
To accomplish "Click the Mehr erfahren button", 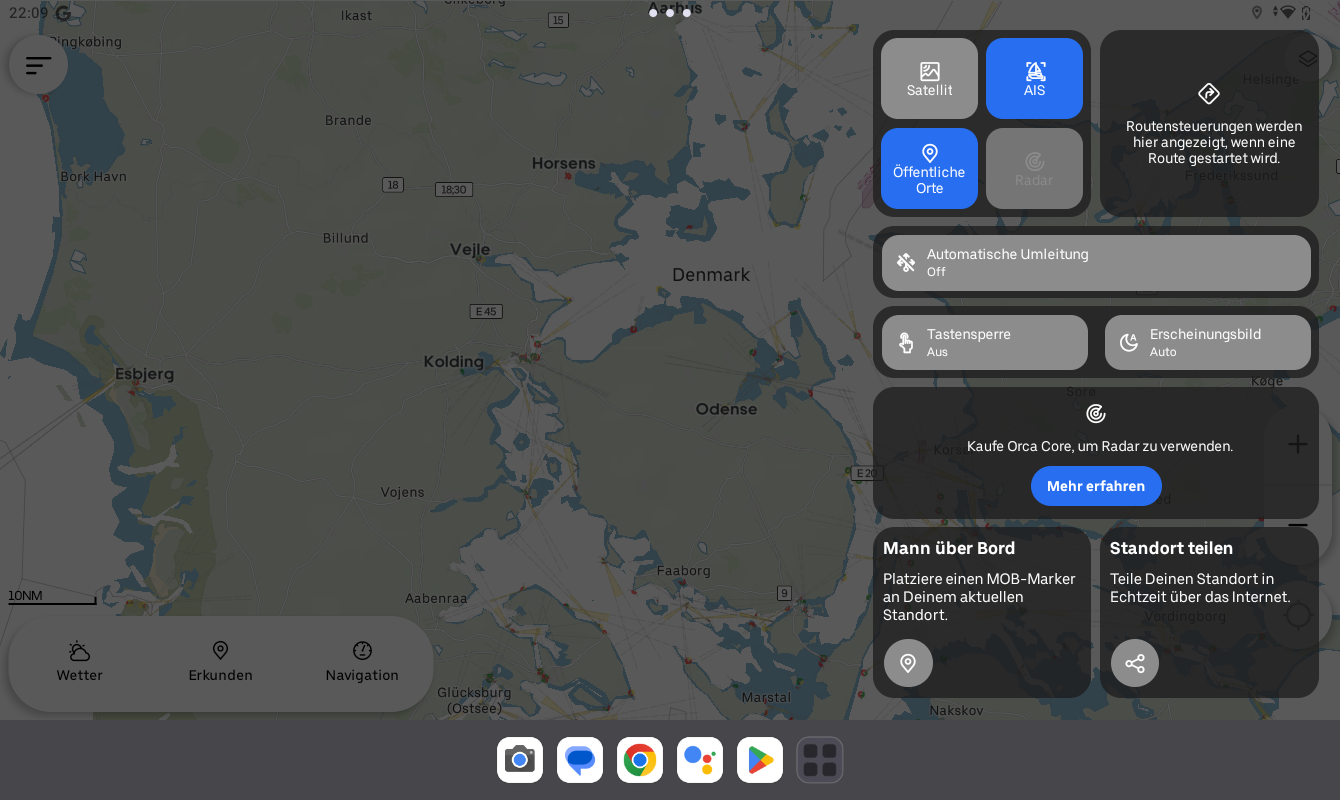I will pyautogui.click(x=1096, y=486).
